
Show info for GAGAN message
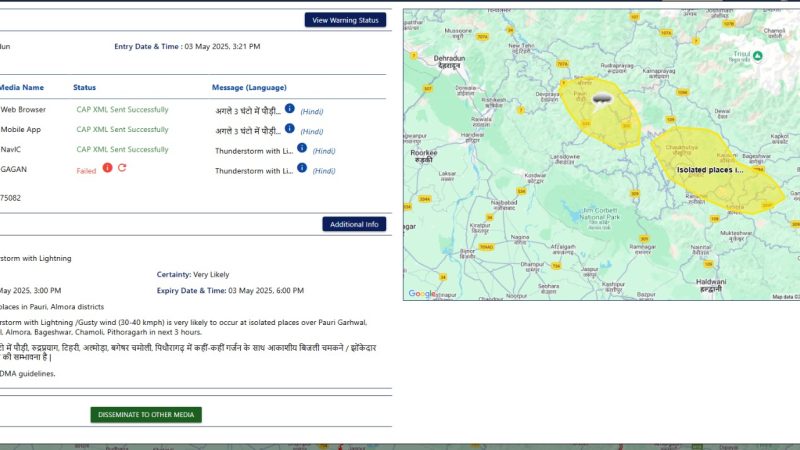pyautogui.click(x=302, y=168)
